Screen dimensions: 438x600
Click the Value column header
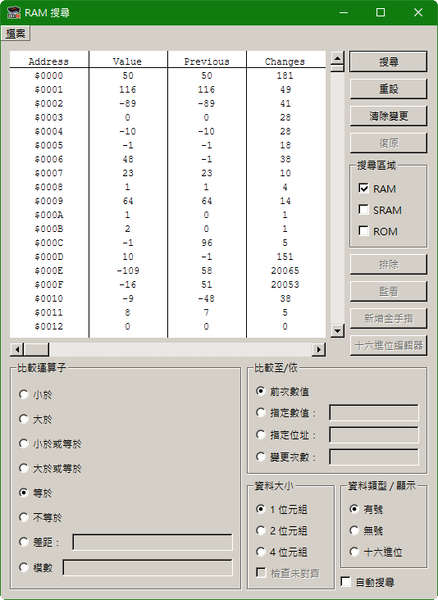point(128,61)
